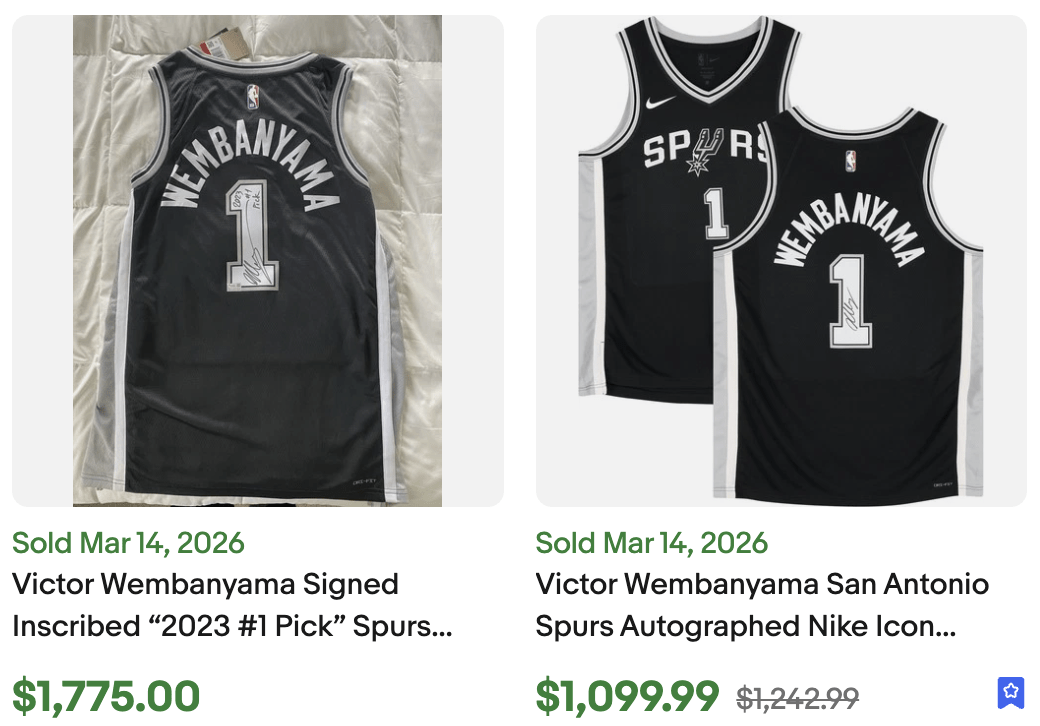Screen dimensions: 1040x726
Task: Click the crossed-out $1,242.99 original price
Action: [797, 697]
